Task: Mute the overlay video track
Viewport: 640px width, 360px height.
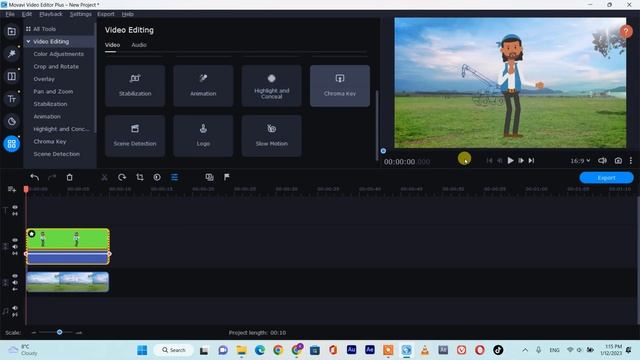Action: 15,247
